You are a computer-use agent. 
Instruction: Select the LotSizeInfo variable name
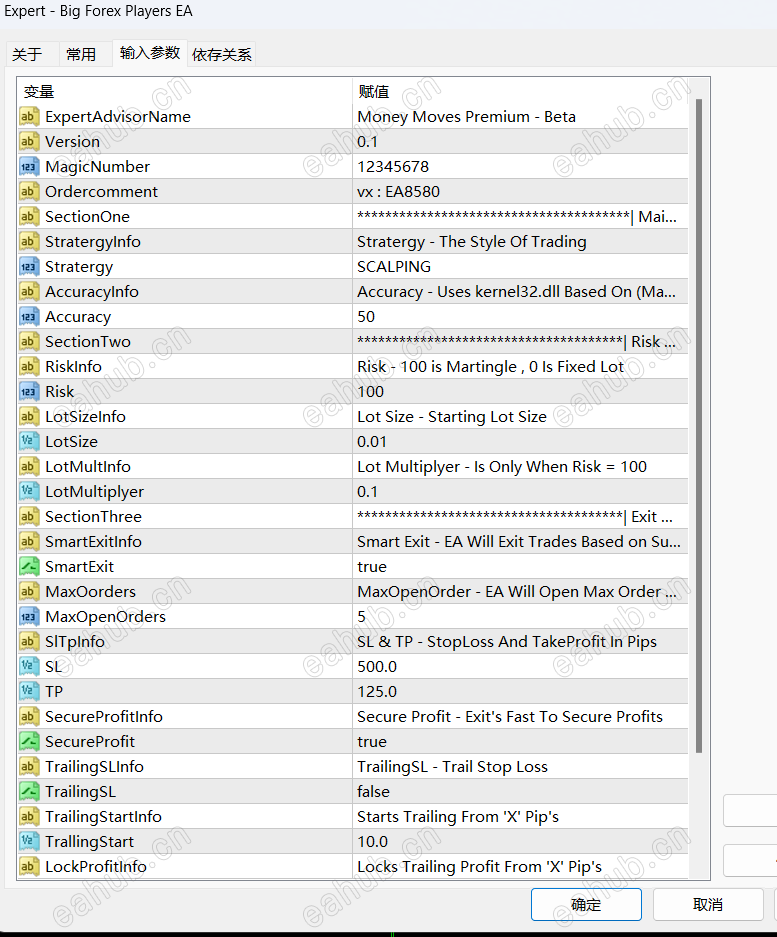[x=85, y=417]
